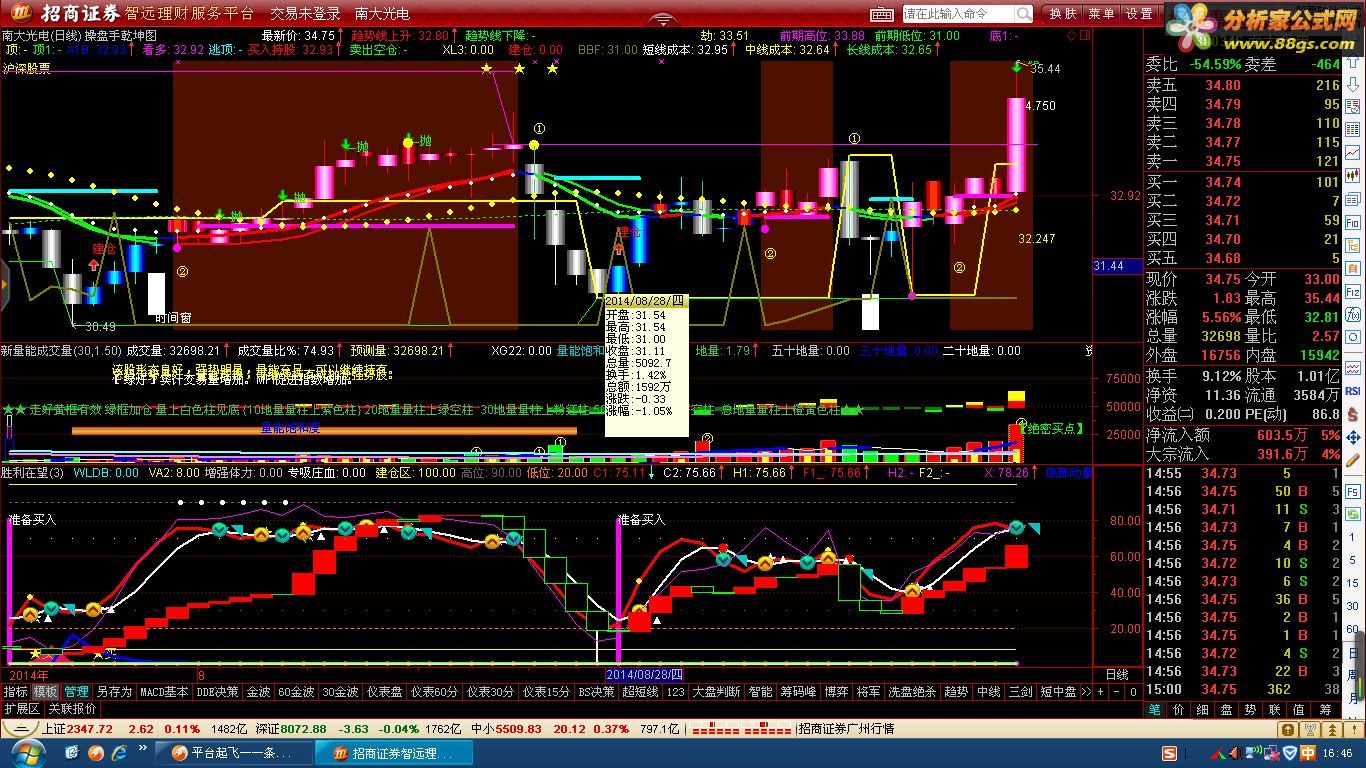Select the DDE决策 indicator tab
1366x768 pixels.
(219, 691)
